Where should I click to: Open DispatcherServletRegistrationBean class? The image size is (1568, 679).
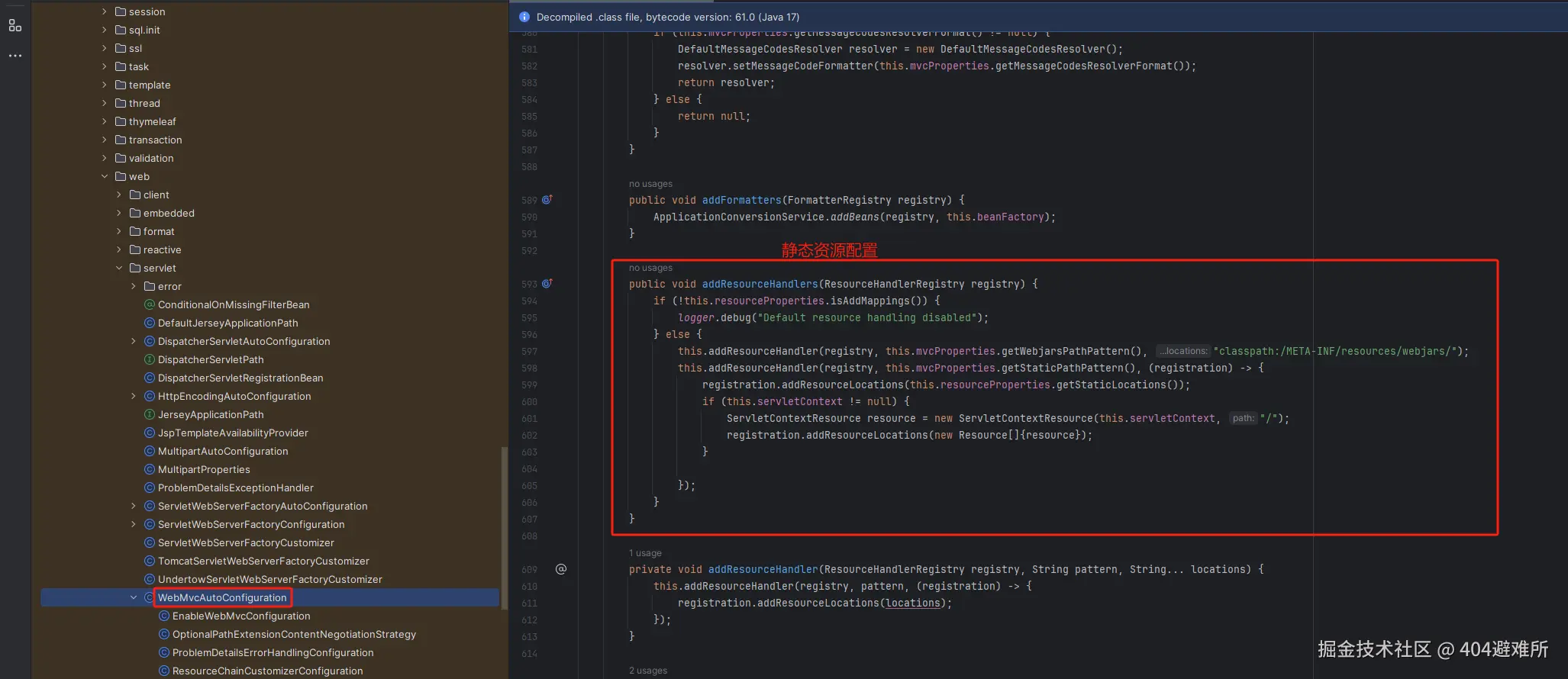(x=240, y=378)
